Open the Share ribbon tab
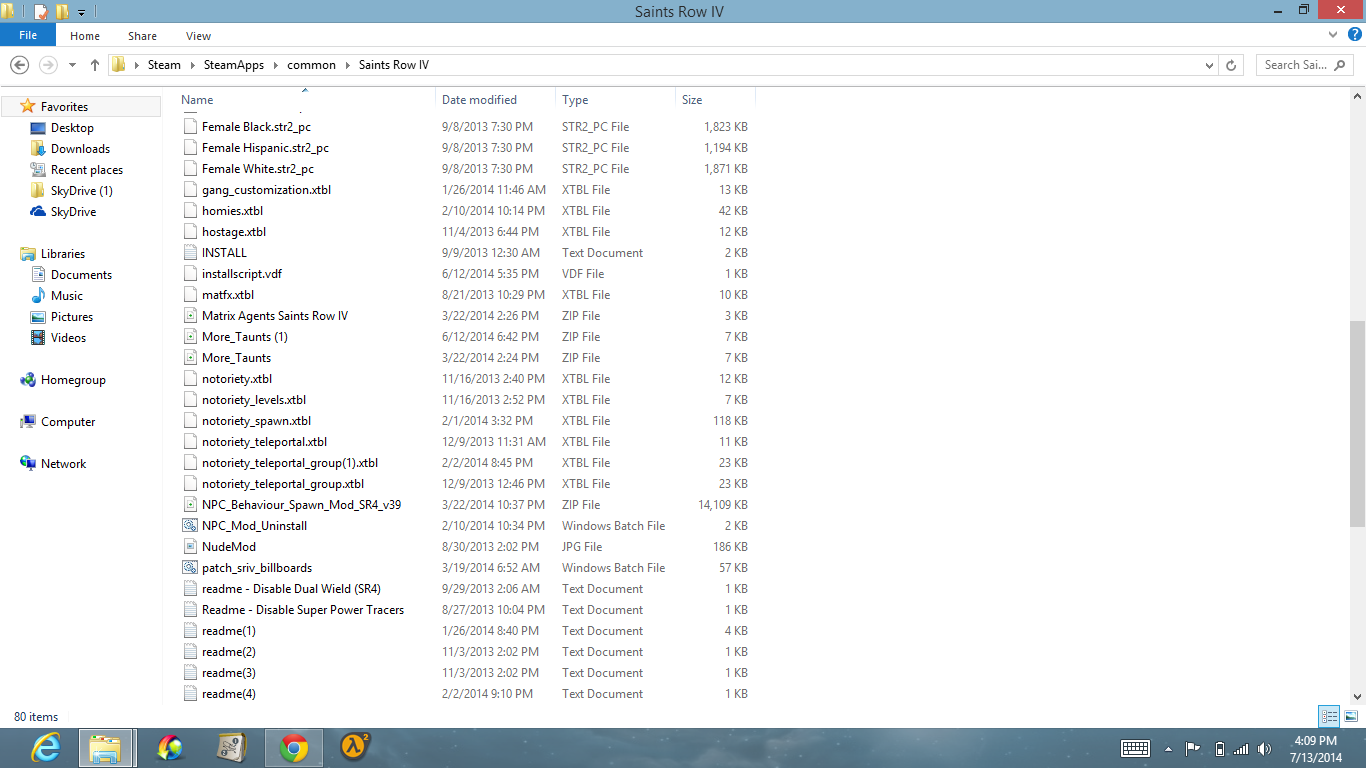Viewport: 1366px width, 768px height. point(142,36)
